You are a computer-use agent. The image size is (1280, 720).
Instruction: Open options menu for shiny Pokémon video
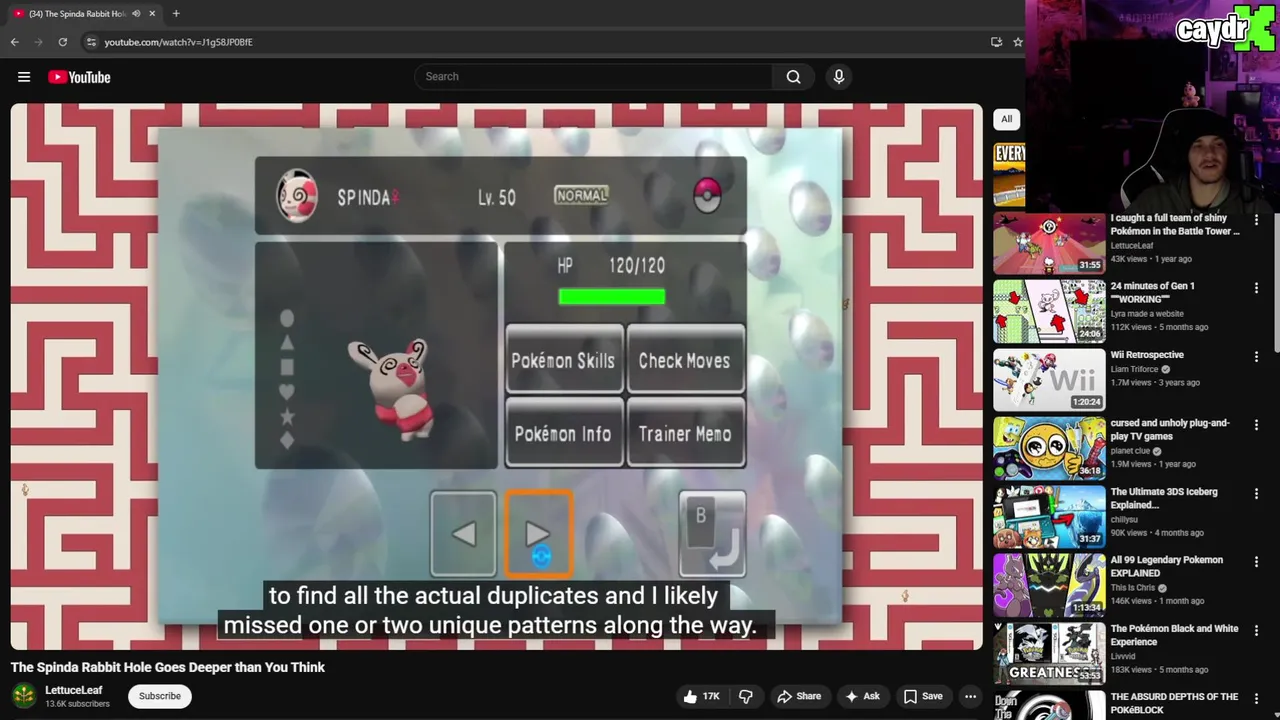coord(1257,219)
